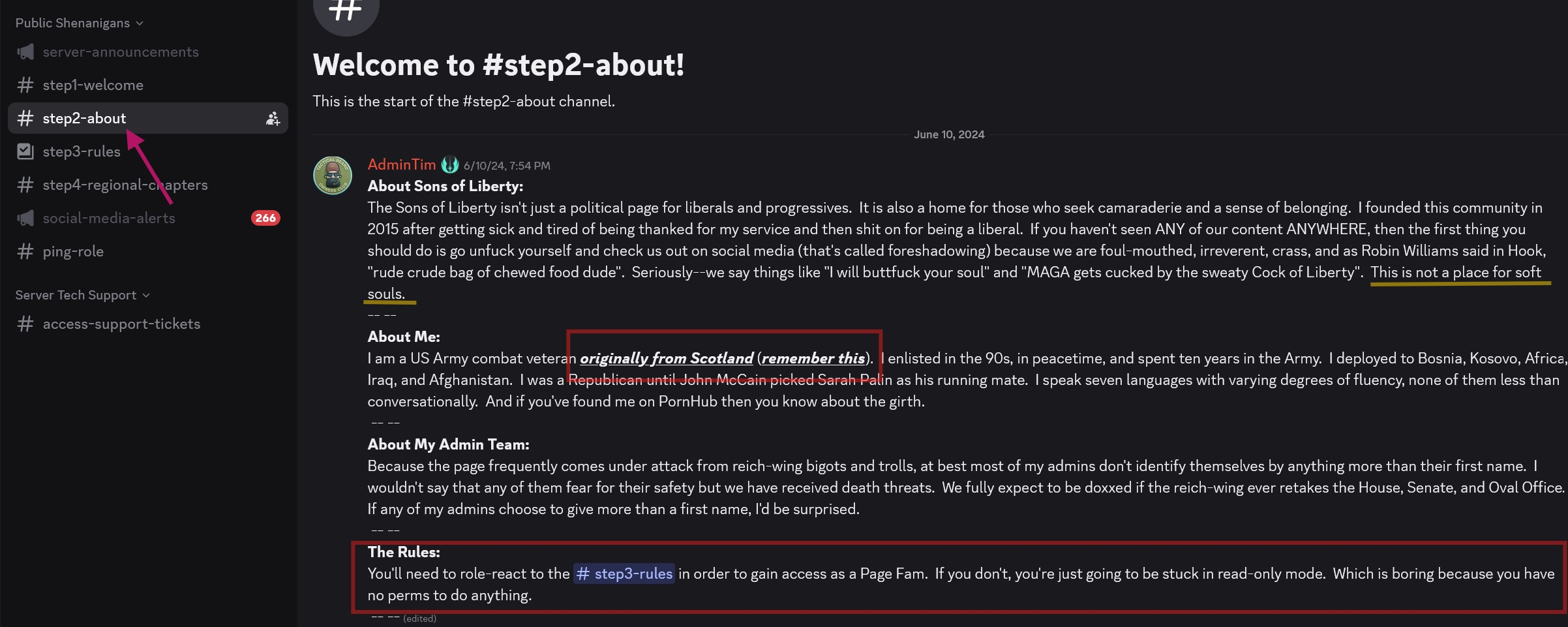Collapse the Public Shenanigans category
The width and height of the screenshot is (1568, 627).
(79, 23)
